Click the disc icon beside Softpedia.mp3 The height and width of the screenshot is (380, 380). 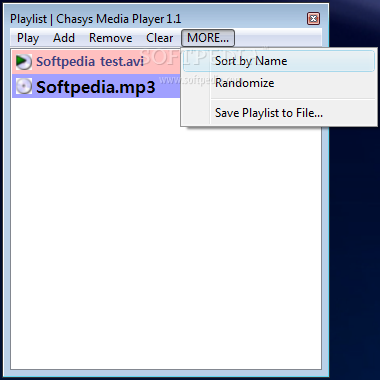pyautogui.click(x=24, y=86)
